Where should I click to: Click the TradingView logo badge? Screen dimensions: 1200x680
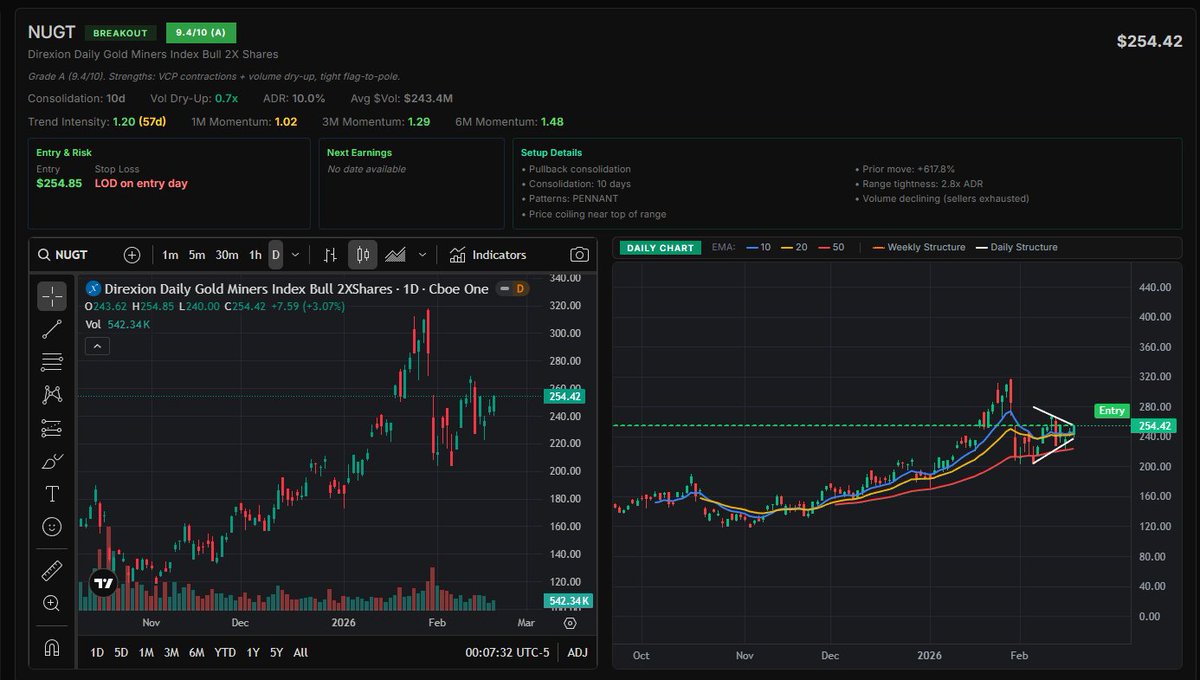(x=103, y=583)
